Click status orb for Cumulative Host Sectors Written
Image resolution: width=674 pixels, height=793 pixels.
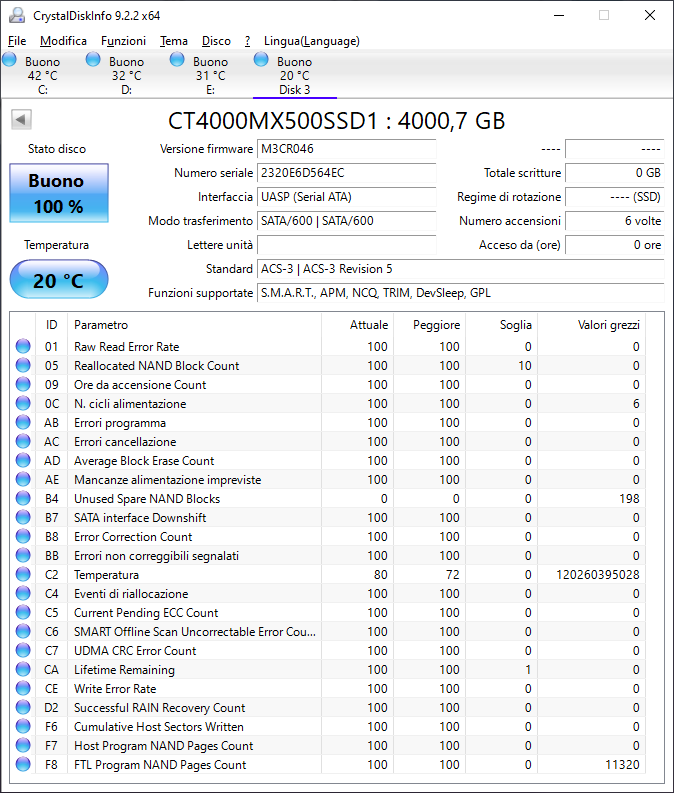(x=23, y=726)
